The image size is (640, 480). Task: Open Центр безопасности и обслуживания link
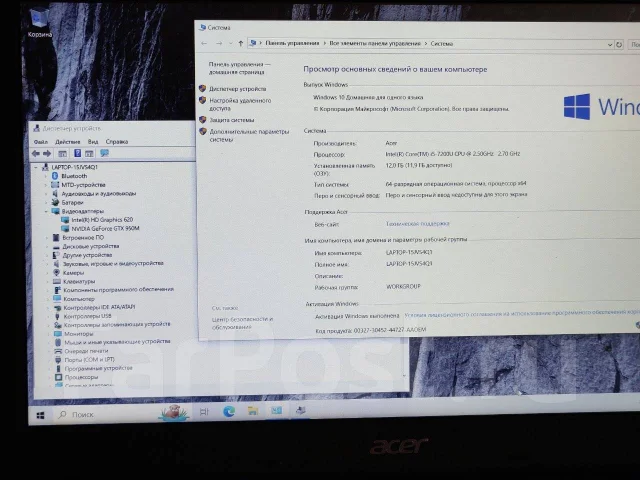pyautogui.click(x=242, y=323)
